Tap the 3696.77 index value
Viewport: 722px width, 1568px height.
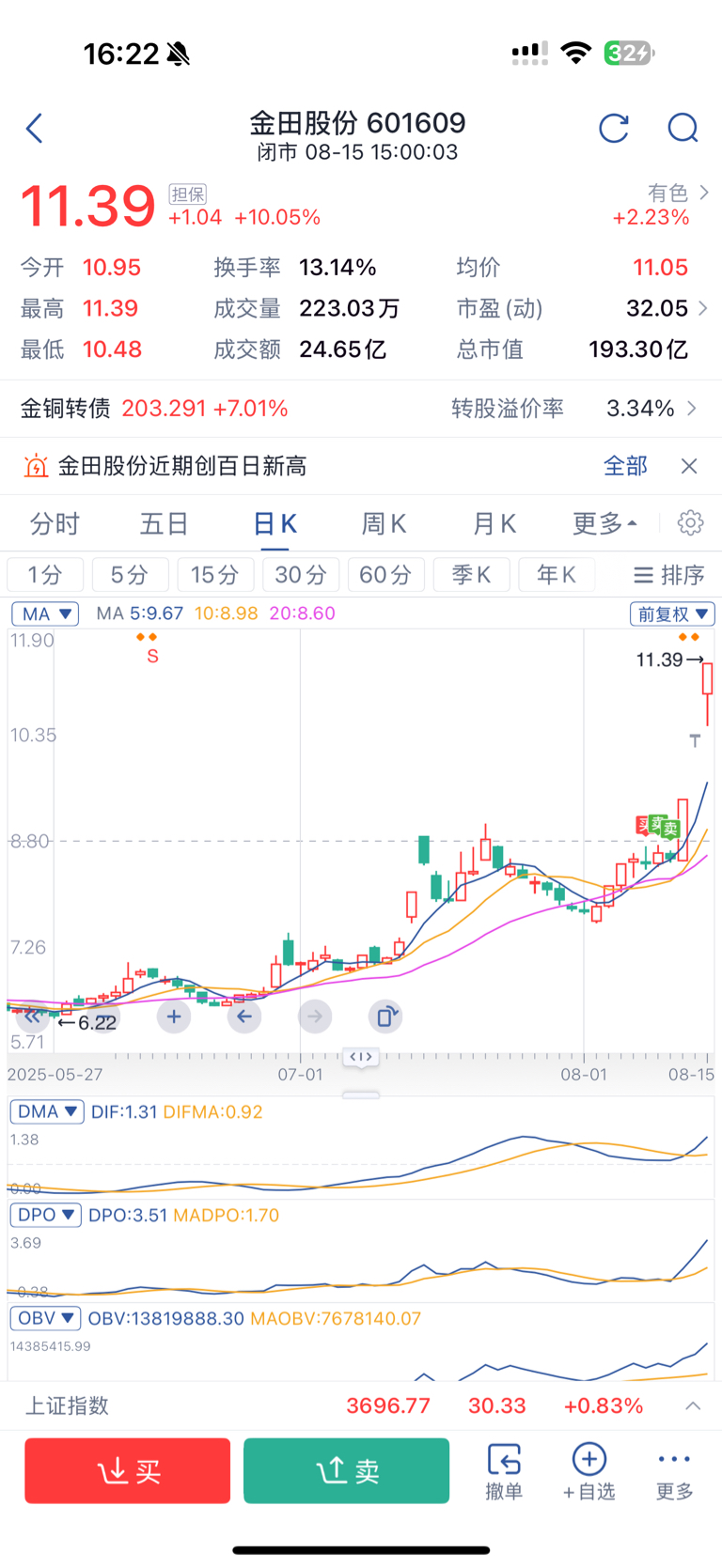click(388, 1405)
